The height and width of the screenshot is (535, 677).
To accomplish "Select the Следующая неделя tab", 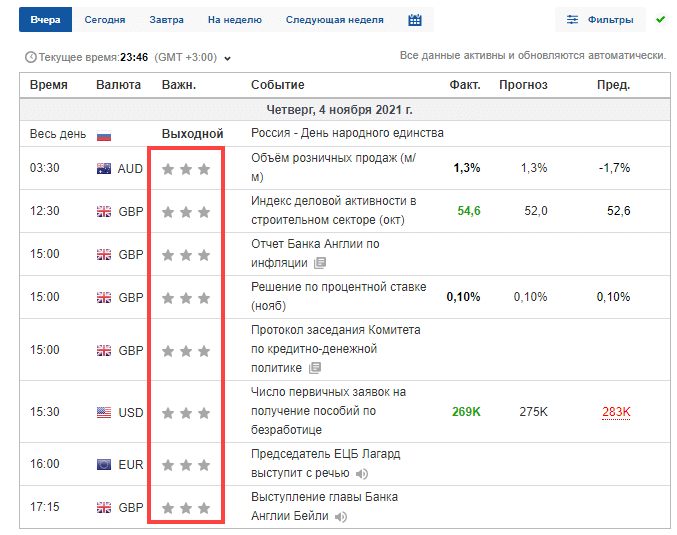I will [335, 20].
